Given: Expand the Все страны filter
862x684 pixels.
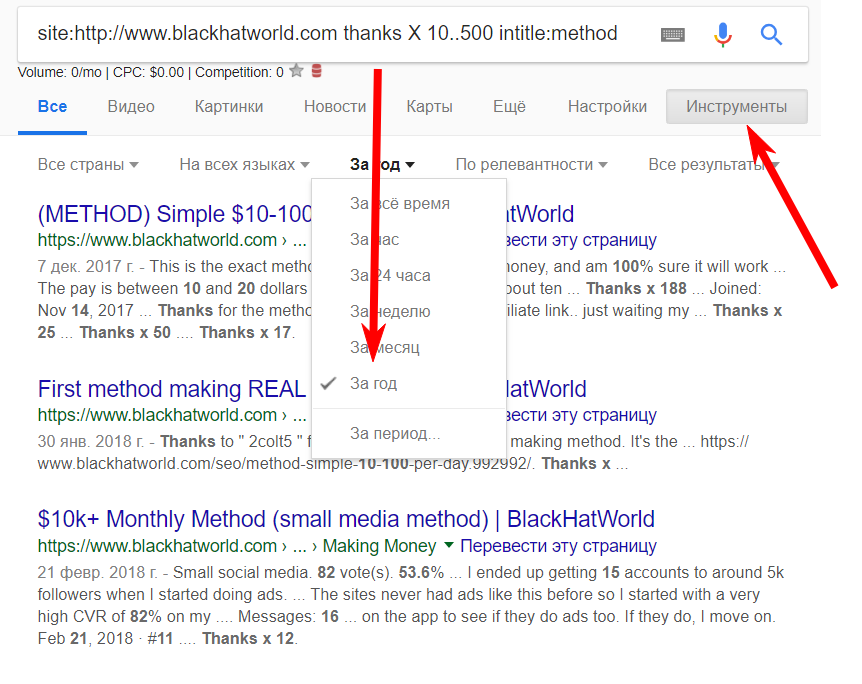Looking at the screenshot, I should 88,164.
